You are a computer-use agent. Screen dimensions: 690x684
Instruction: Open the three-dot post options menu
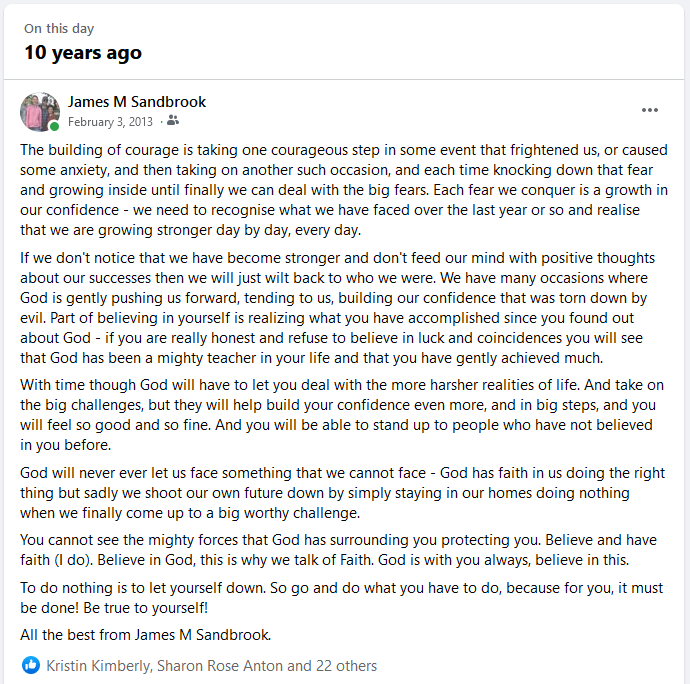(x=650, y=110)
